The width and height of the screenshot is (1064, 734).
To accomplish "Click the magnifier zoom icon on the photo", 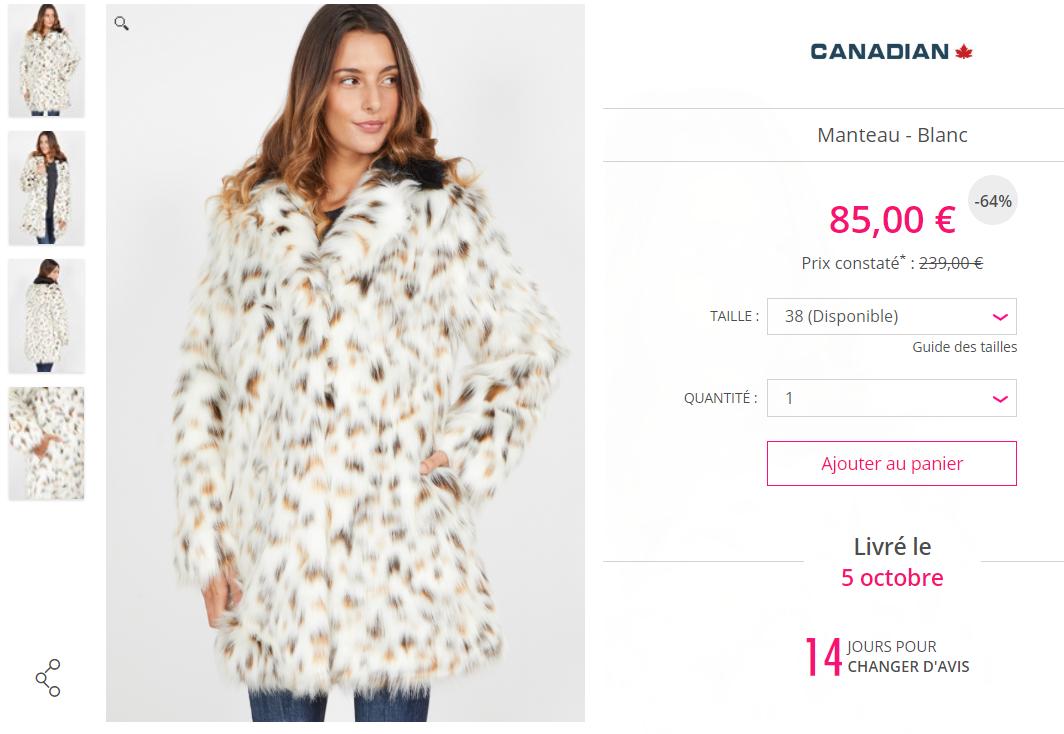I will tap(121, 24).
